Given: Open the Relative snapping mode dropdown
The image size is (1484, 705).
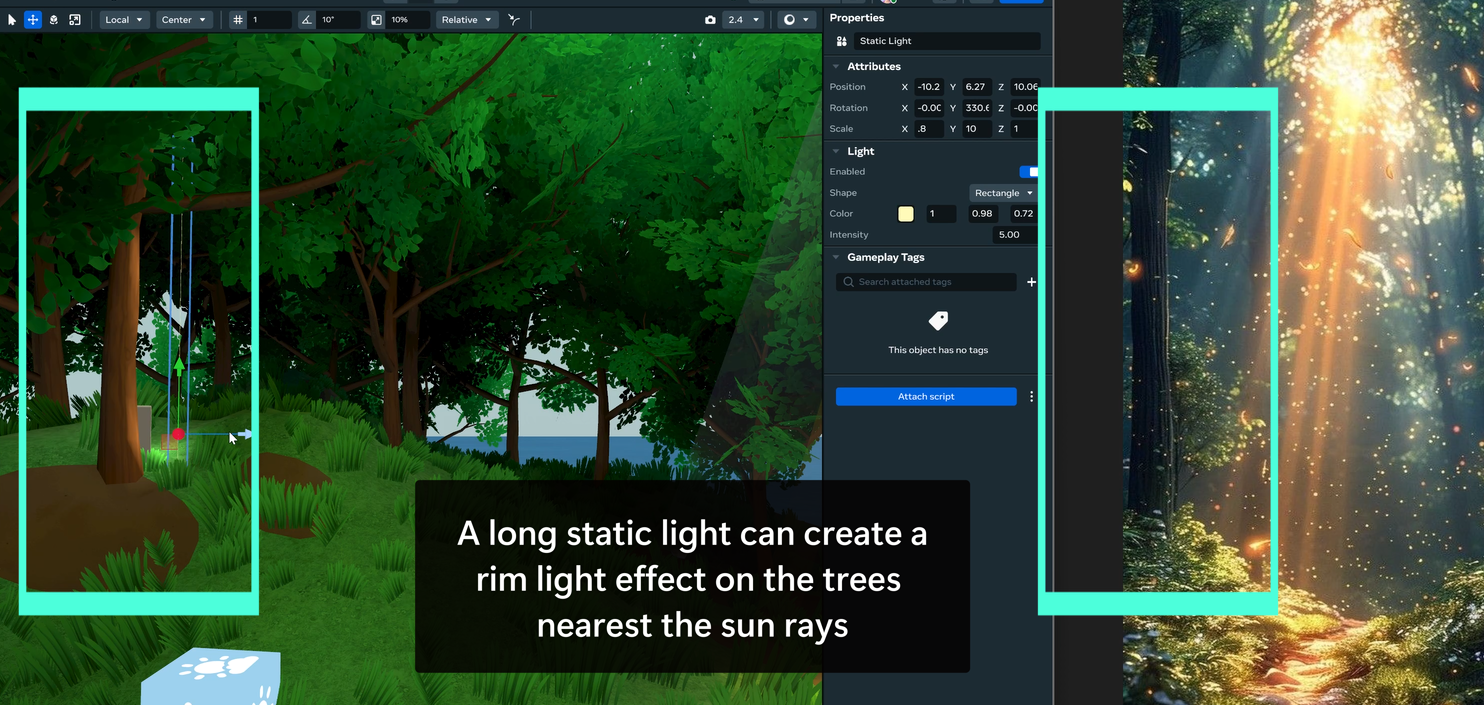Looking at the screenshot, I should tap(467, 20).
